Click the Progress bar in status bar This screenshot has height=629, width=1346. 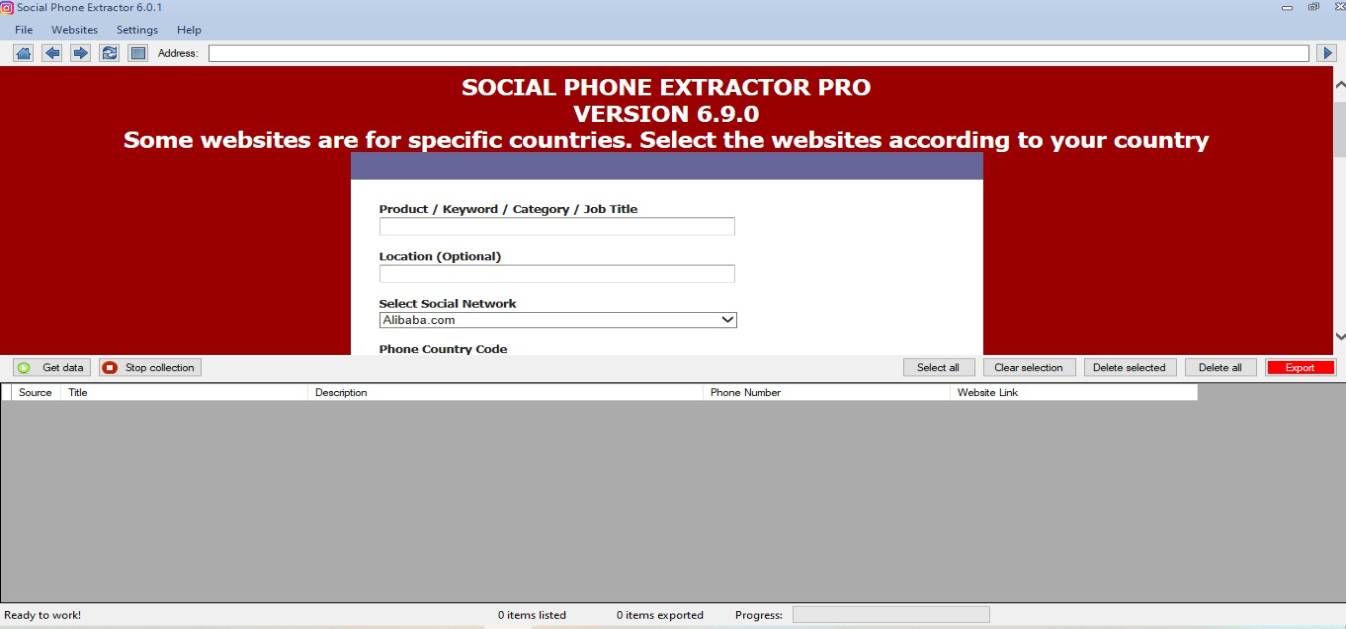pos(891,614)
